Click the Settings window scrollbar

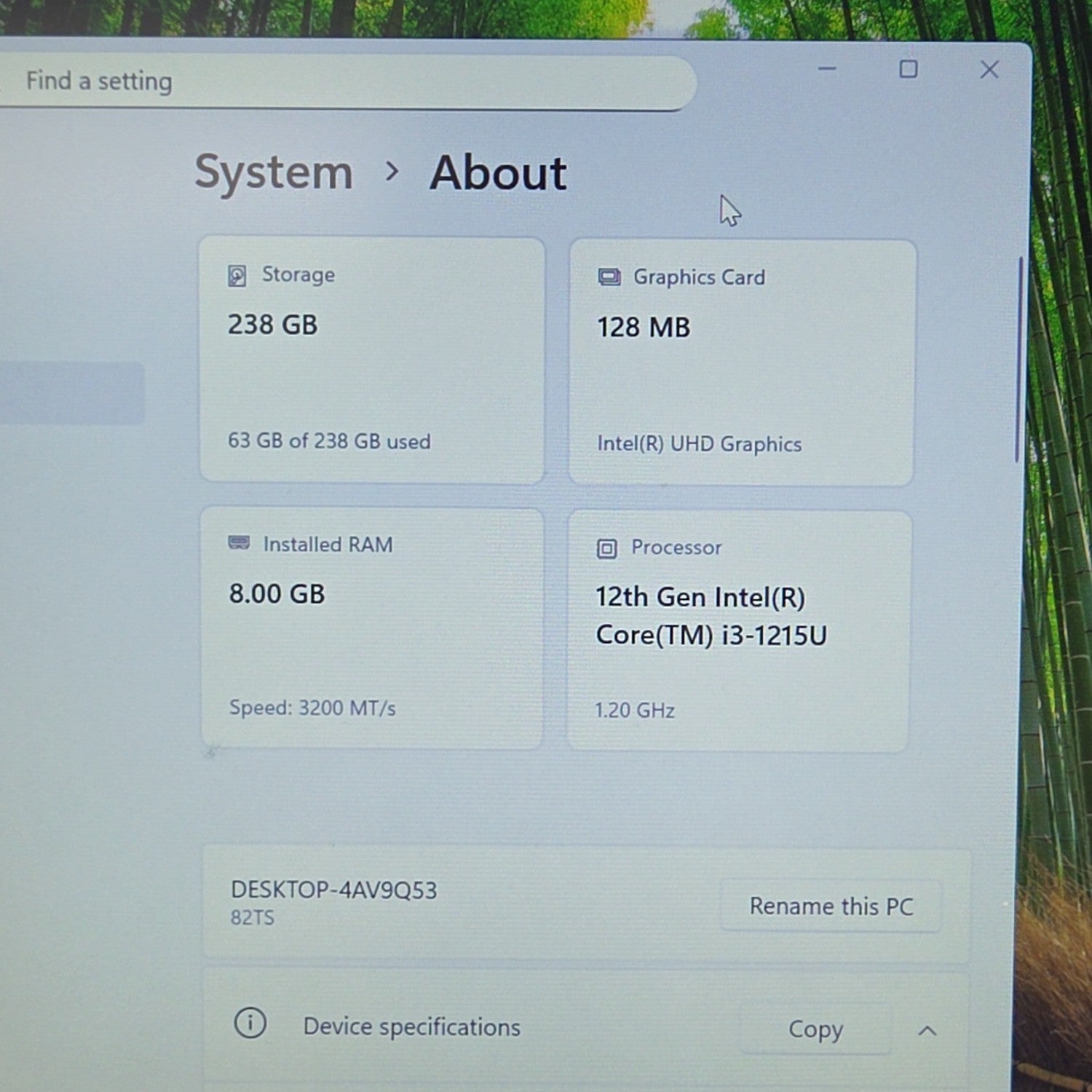(1019, 360)
